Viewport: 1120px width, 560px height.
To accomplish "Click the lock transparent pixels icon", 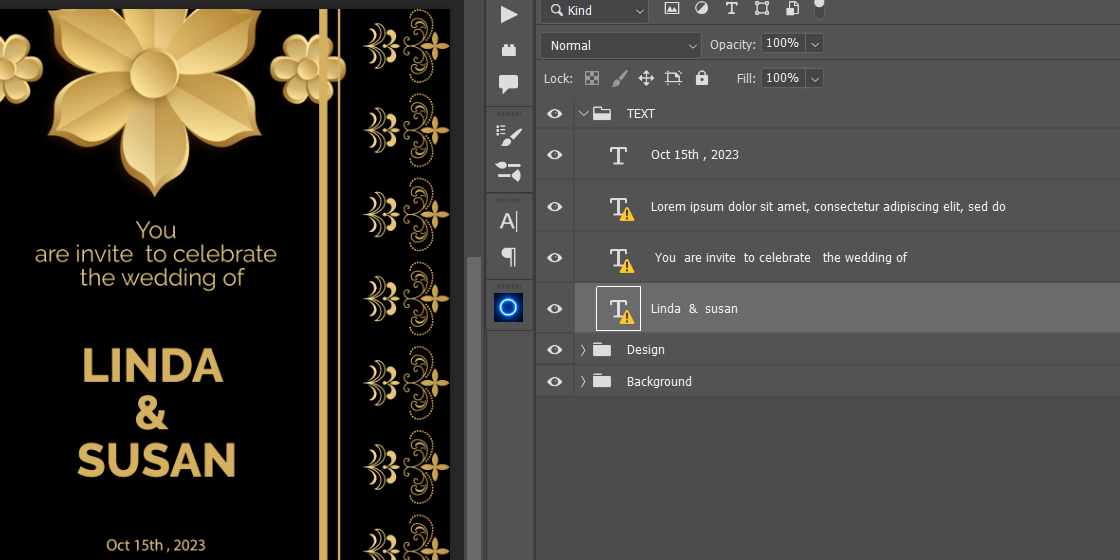I will (x=592, y=78).
